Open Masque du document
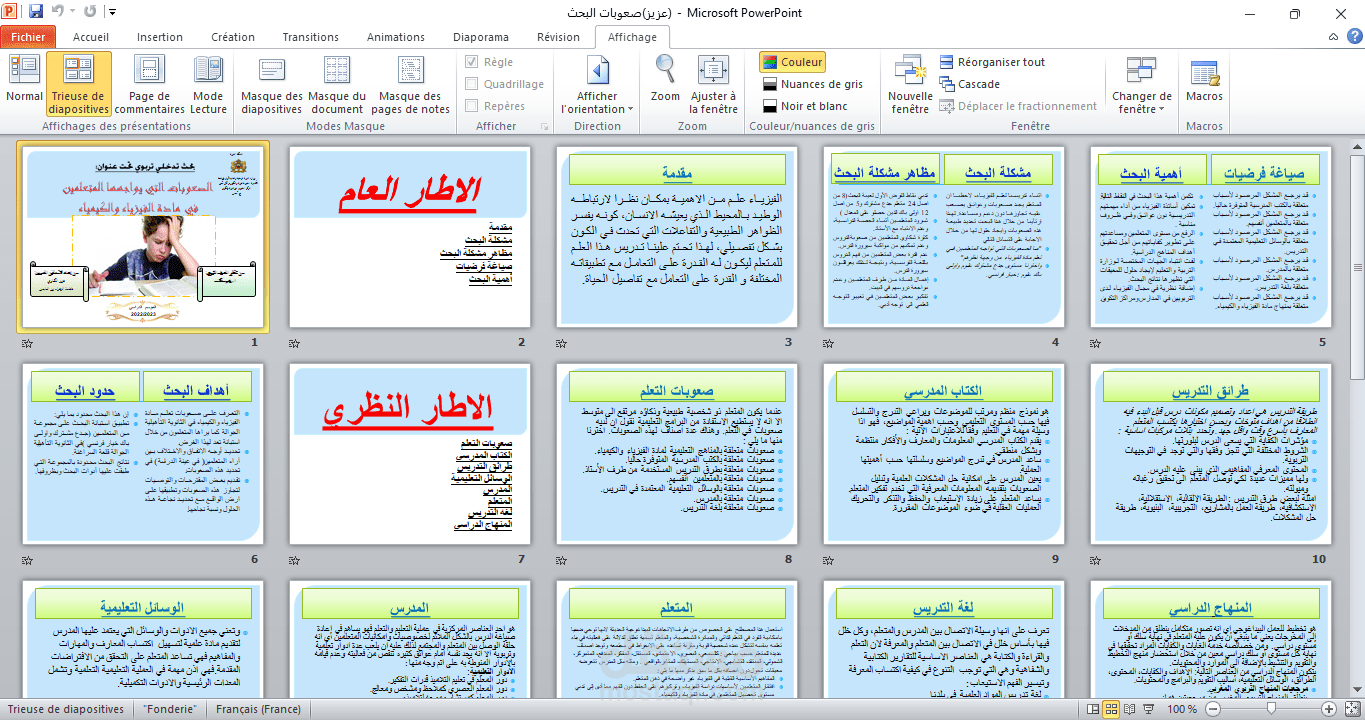Viewport: 1365px width, 720px height. [x=337, y=84]
